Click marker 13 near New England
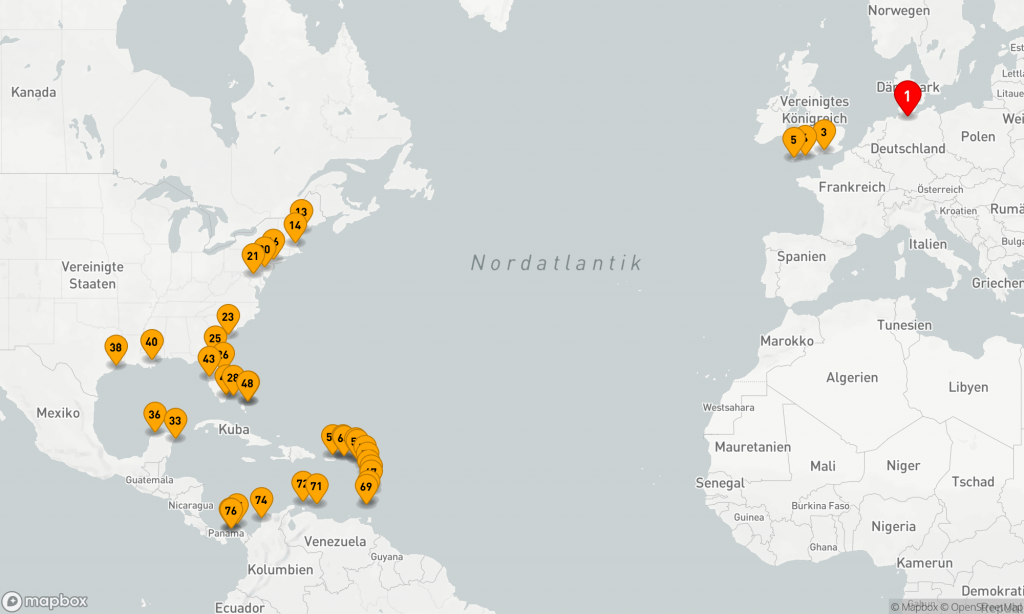1024x614 pixels. (x=301, y=212)
